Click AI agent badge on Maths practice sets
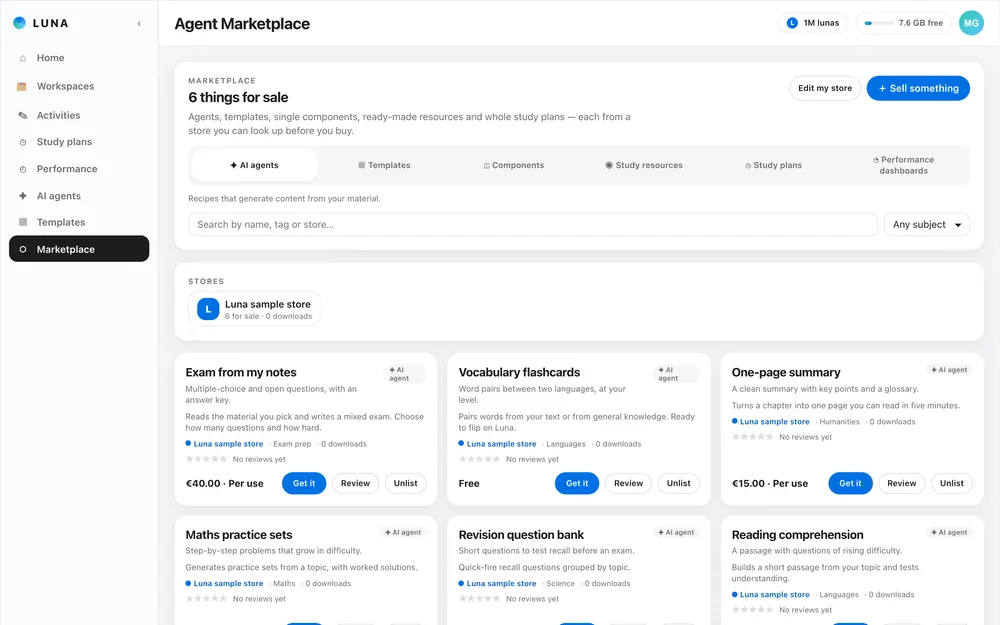The image size is (1000, 625). (x=403, y=533)
